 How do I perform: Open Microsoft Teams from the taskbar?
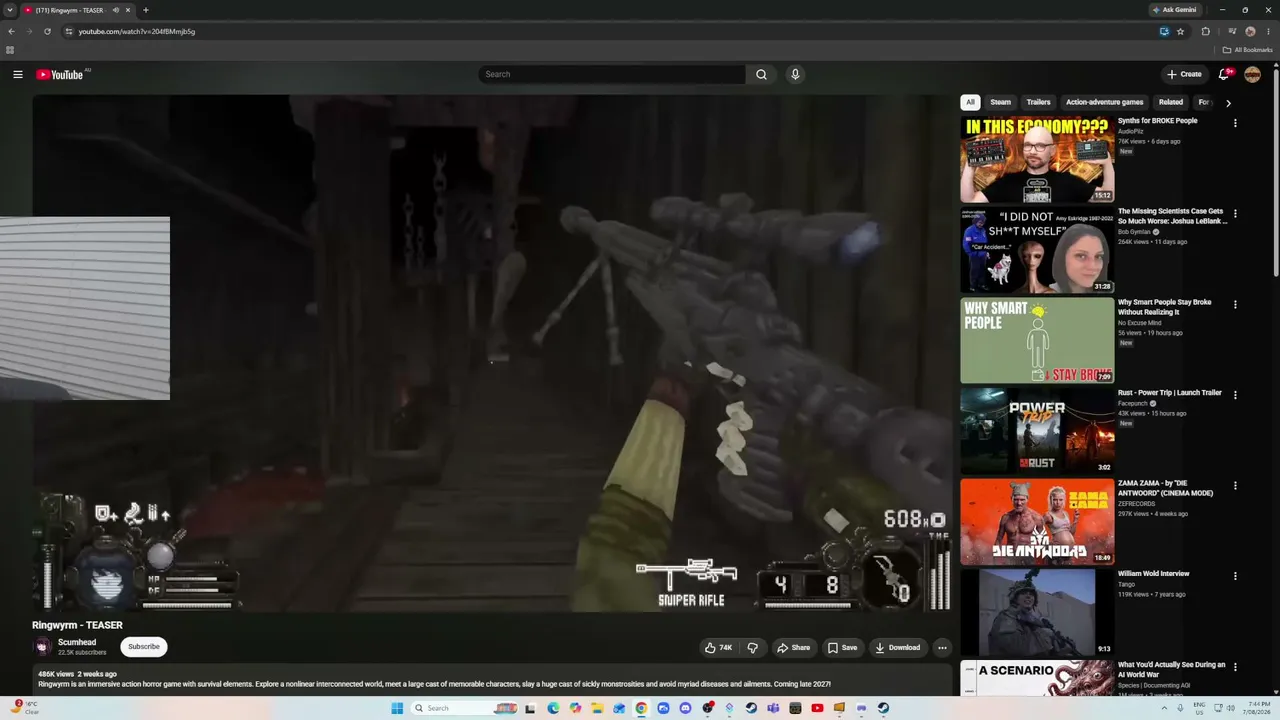(x=773, y=708)
